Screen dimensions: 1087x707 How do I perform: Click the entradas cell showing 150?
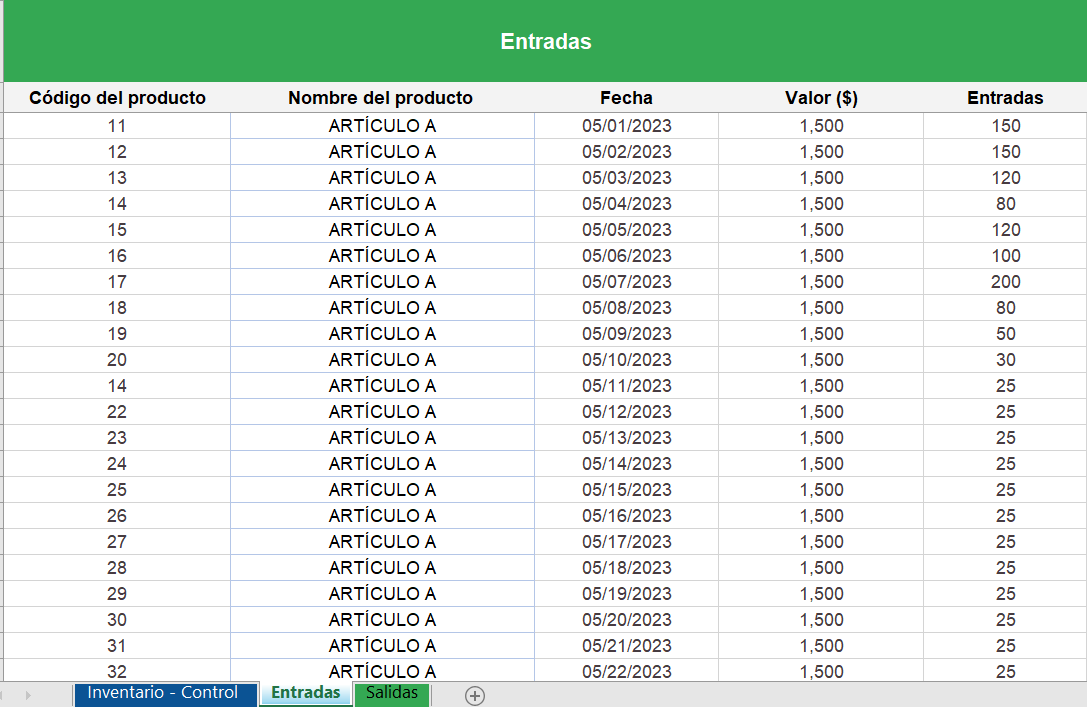pyautogui.click(x=1005, y=126)
